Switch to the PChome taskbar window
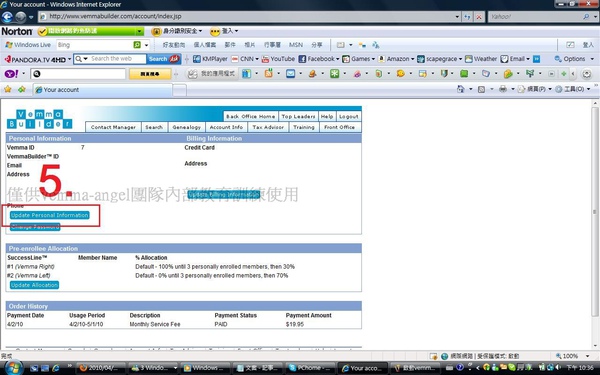600x375 pixels. [x=309, y=368]
